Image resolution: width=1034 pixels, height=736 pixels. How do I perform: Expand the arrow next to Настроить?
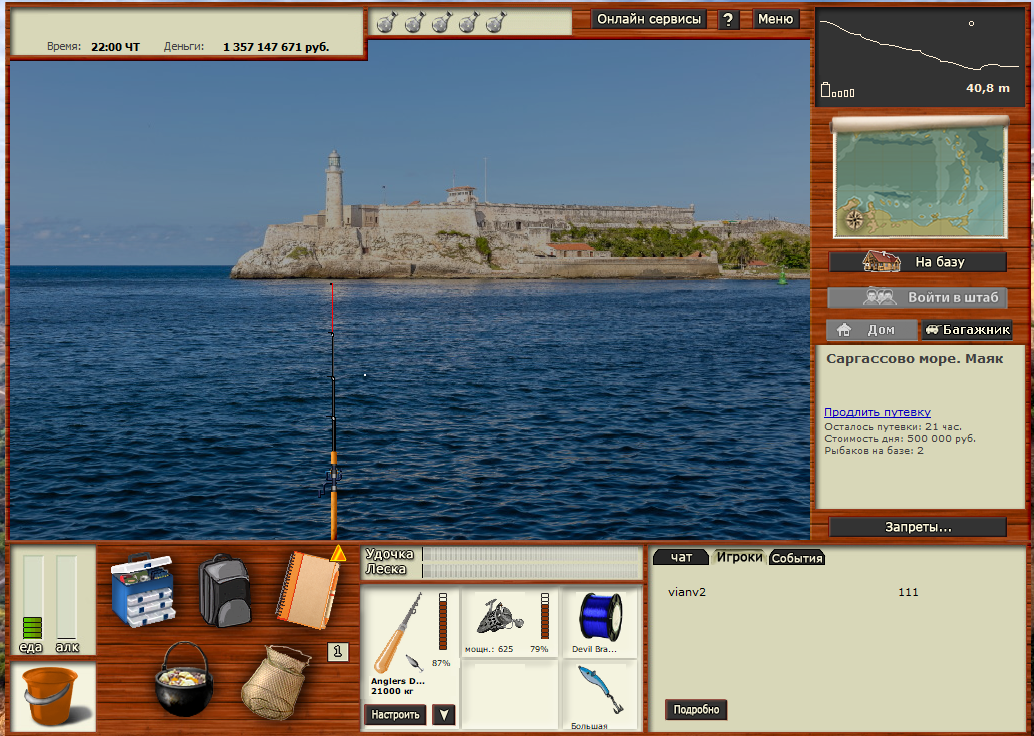point(444,715)
